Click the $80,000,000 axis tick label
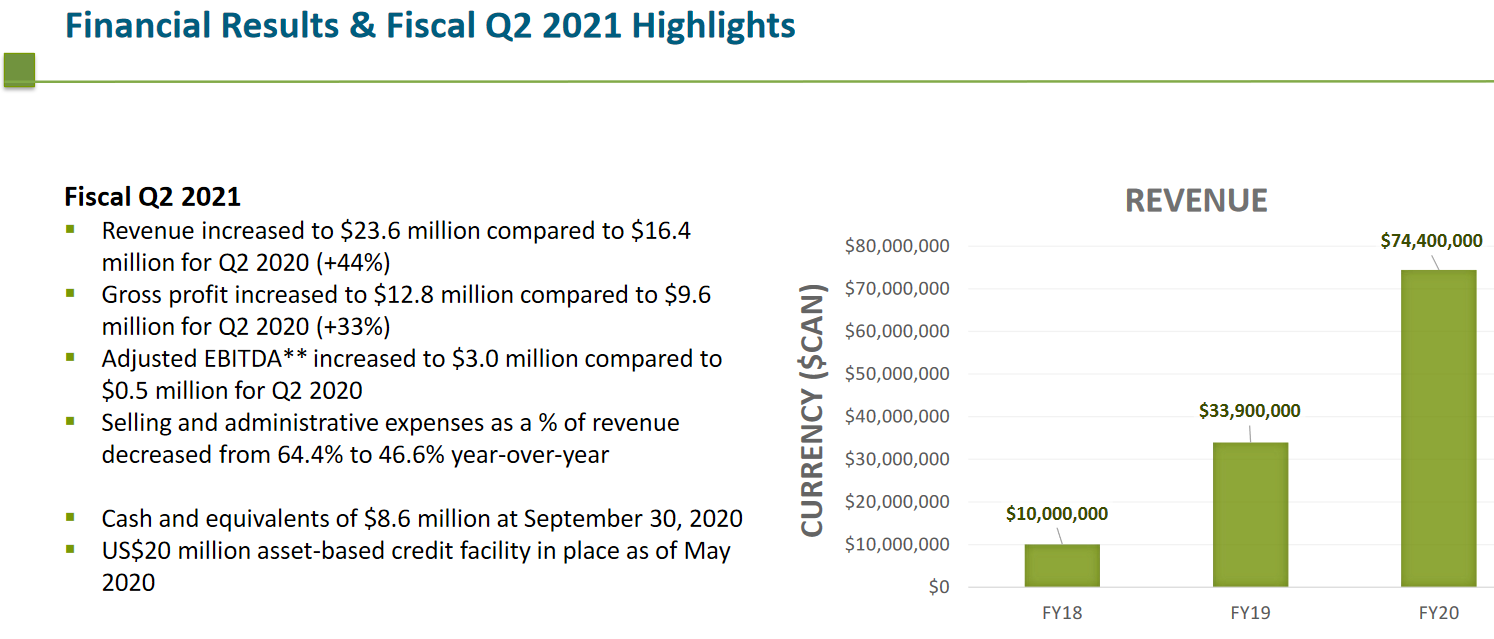This screenshot has width=1494, height=639. tap(897, 246)
